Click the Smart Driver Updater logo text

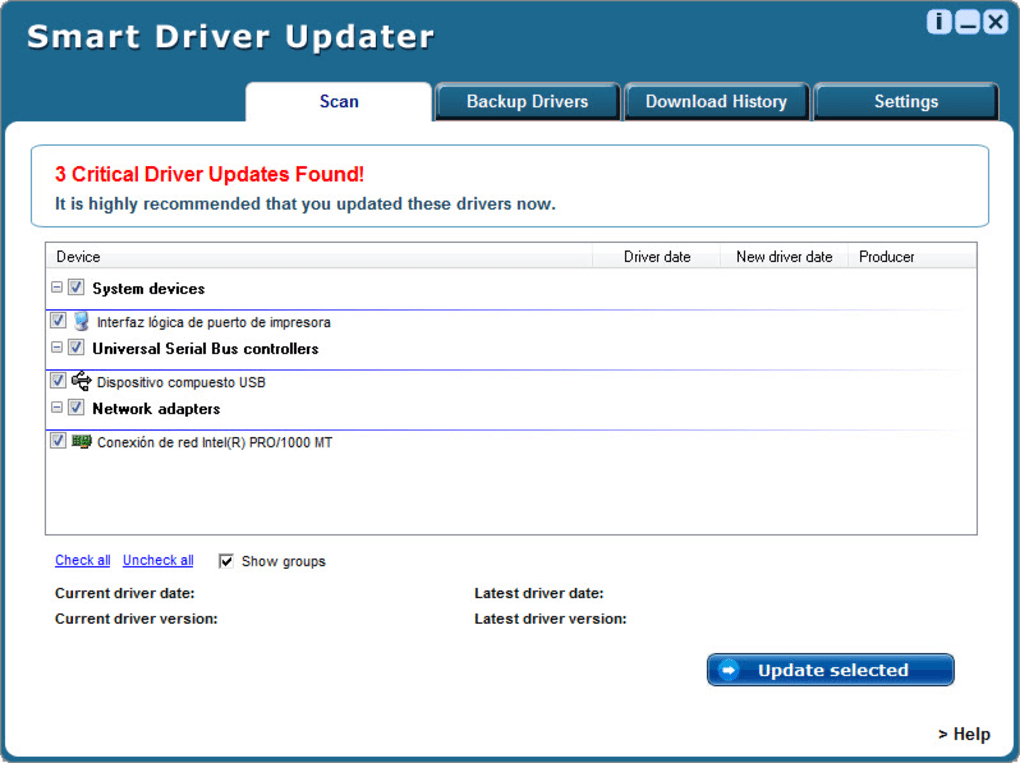tap(230, 36)
